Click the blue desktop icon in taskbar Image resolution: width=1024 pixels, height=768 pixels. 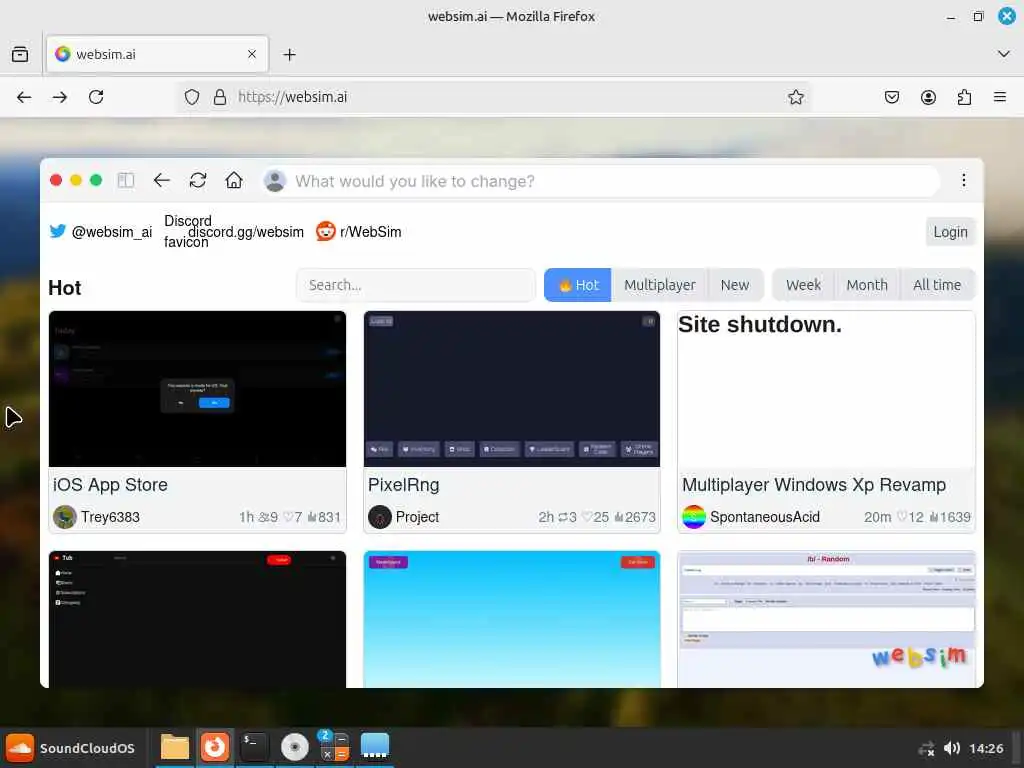(x=375, y=746)
